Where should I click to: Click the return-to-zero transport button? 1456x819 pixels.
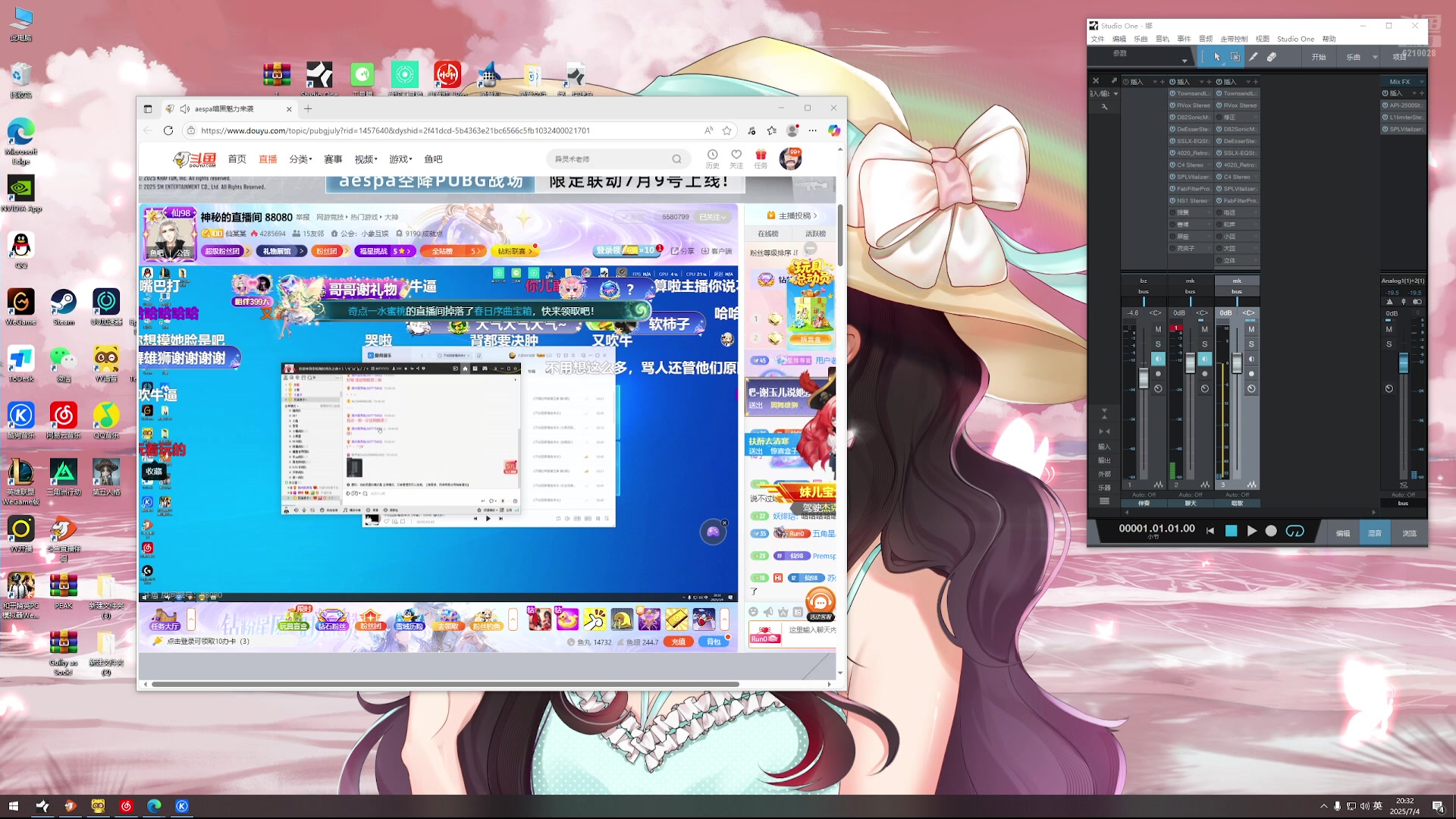pos(1210,531)
